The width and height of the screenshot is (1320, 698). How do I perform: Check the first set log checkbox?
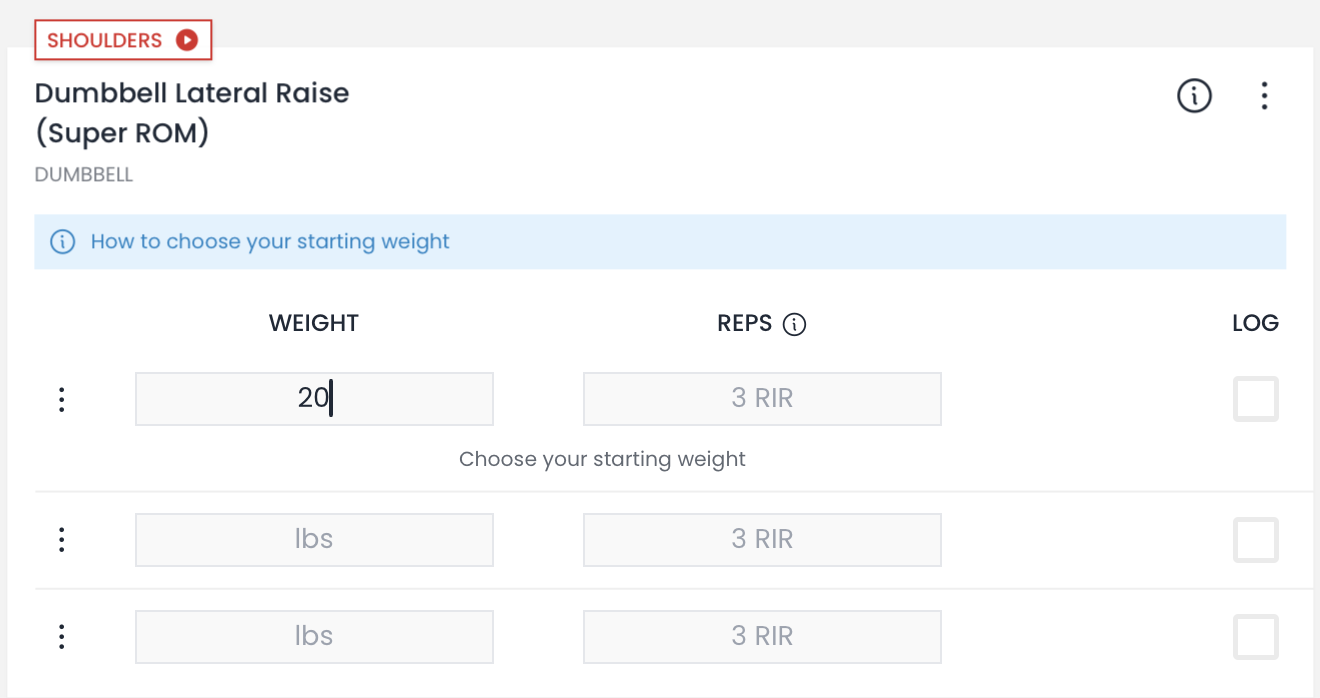[1255, 399]
